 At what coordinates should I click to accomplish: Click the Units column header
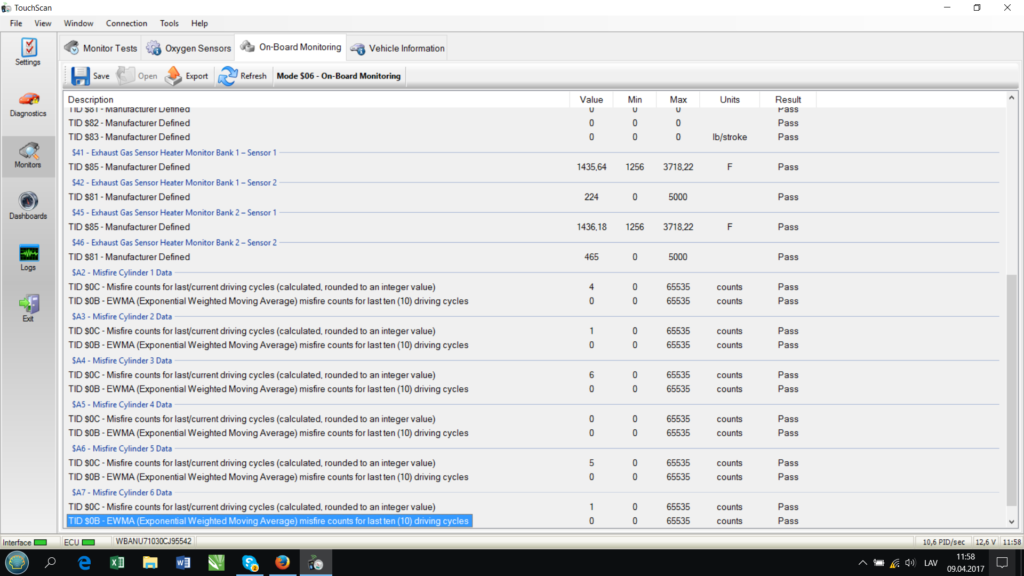click(x=729, y=100)
